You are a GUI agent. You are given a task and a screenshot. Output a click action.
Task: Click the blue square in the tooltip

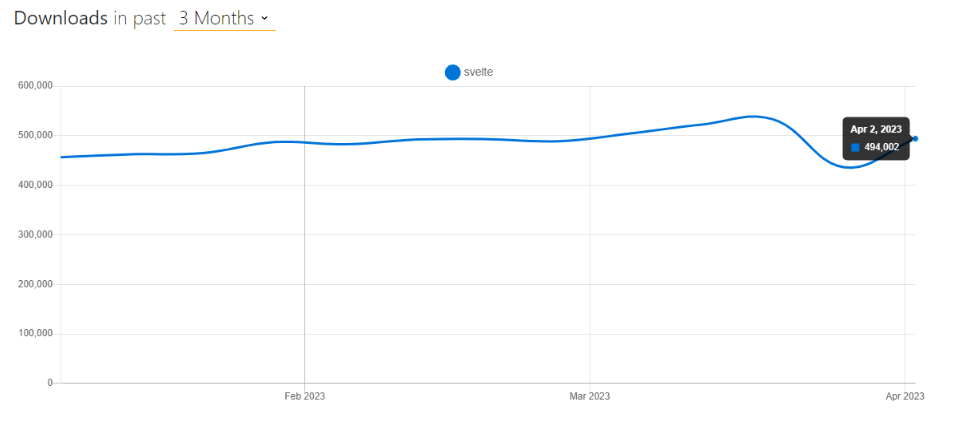855,147
